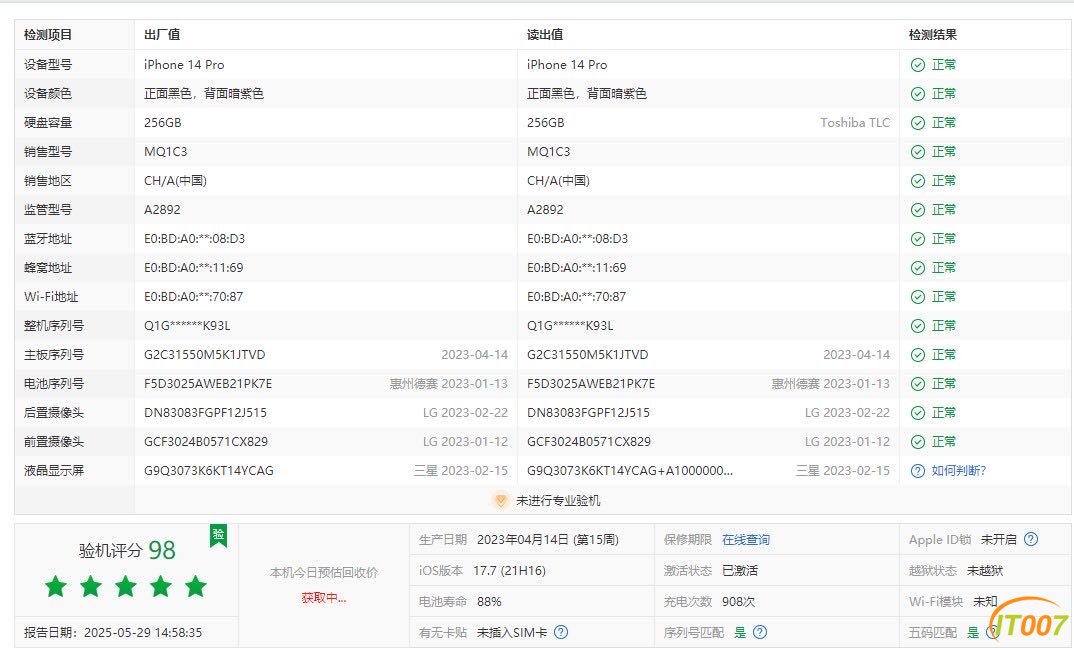1074x648 pixels.
Task: Click the Toshiba TLC storage label
Action: click(856, 123)
